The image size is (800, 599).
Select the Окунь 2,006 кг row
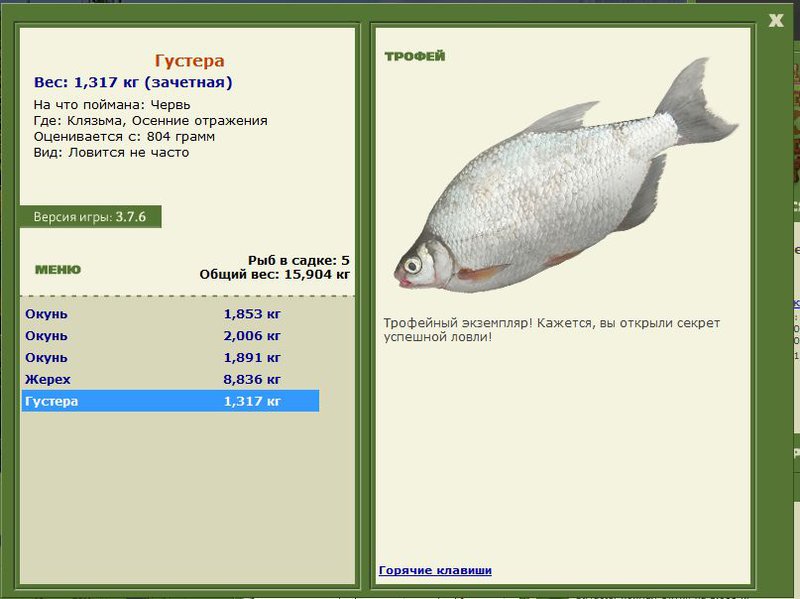click(170, 336)
